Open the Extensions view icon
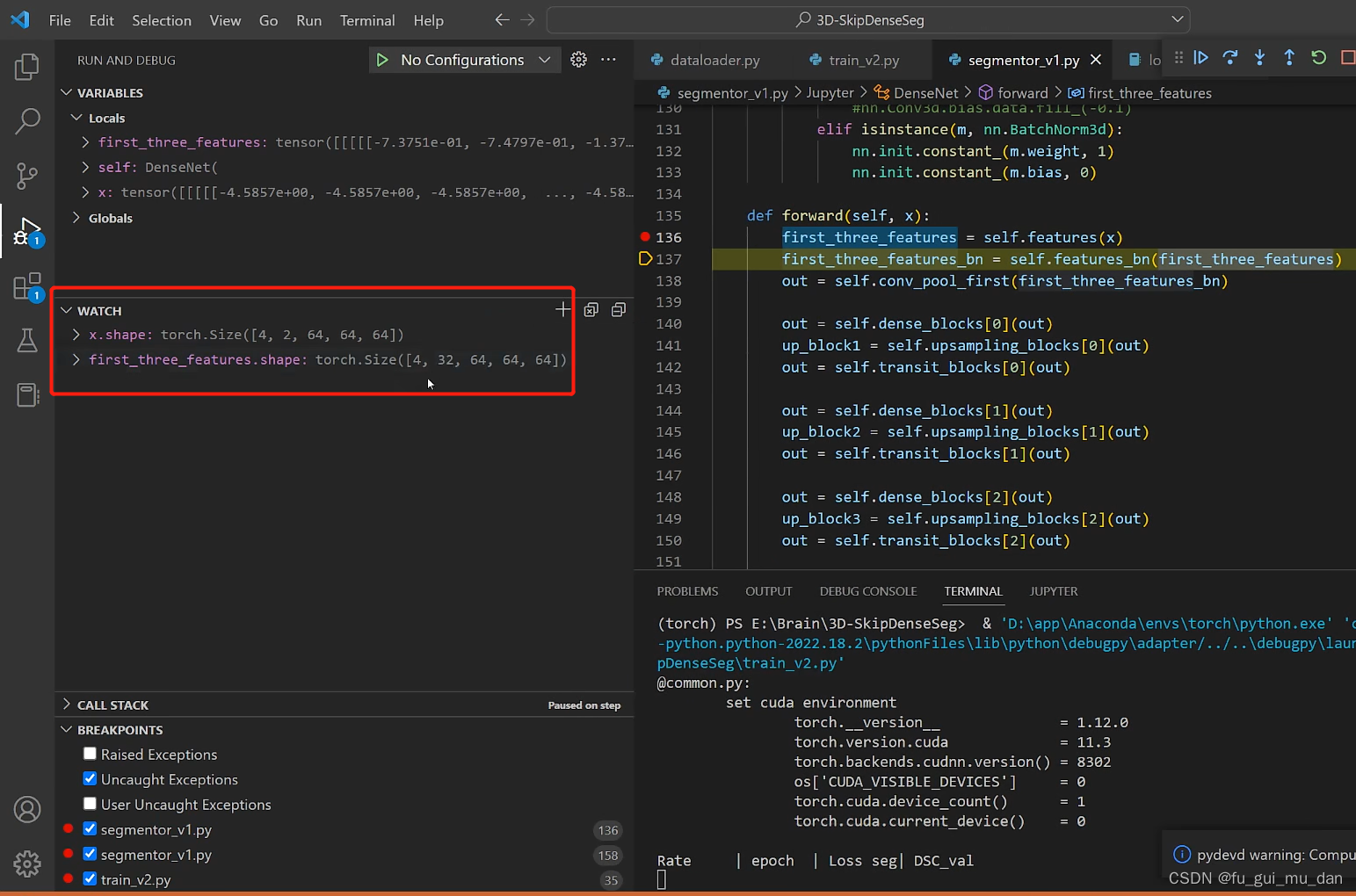Viewport: 1356px width, 896px height. (x=27, y=286)
